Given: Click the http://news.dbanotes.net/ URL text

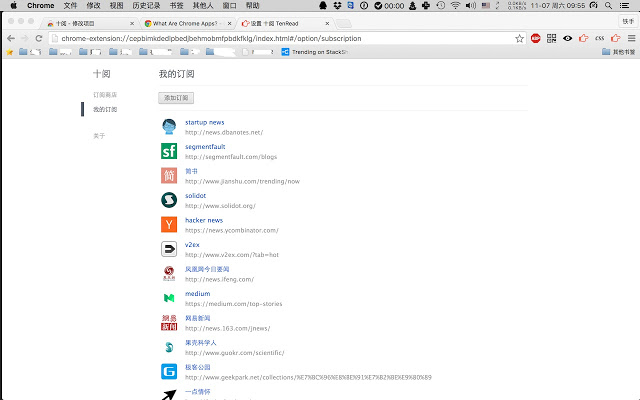Looking at the screenshot, I should click(x=224, y=132).
